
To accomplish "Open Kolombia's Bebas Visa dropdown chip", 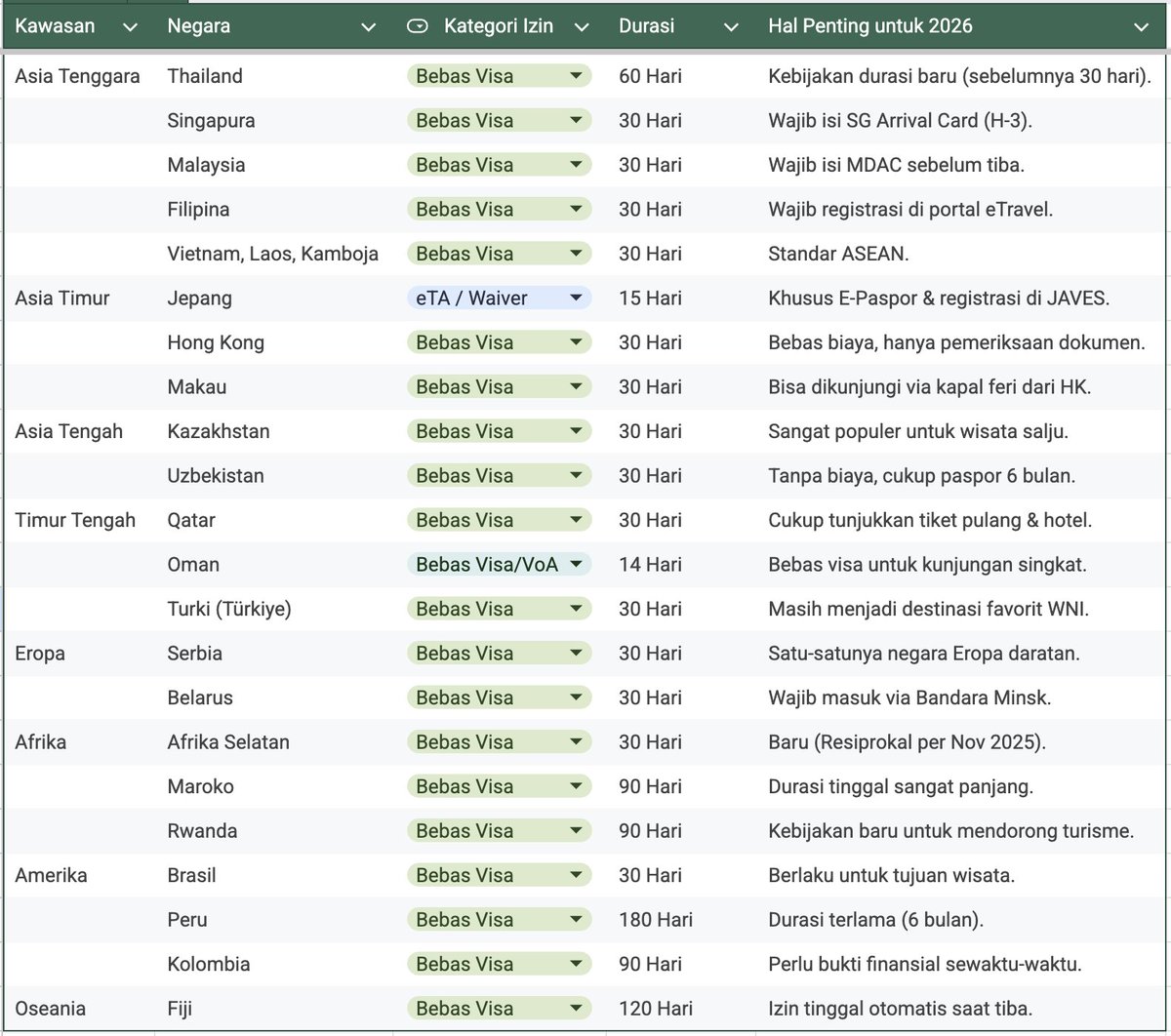I will pos(499,964).
